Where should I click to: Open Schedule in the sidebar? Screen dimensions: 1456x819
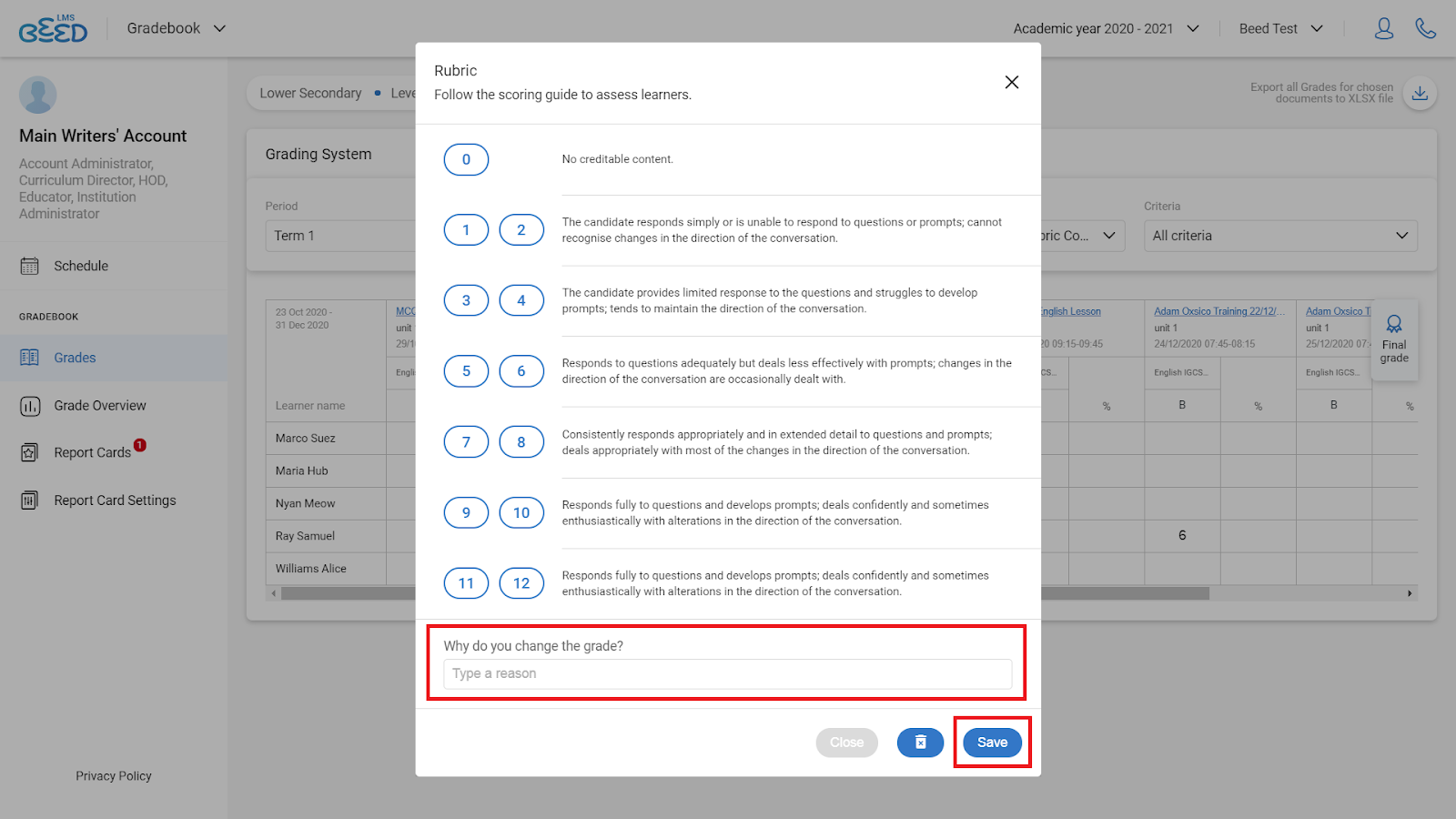click(x=81, y=266)
